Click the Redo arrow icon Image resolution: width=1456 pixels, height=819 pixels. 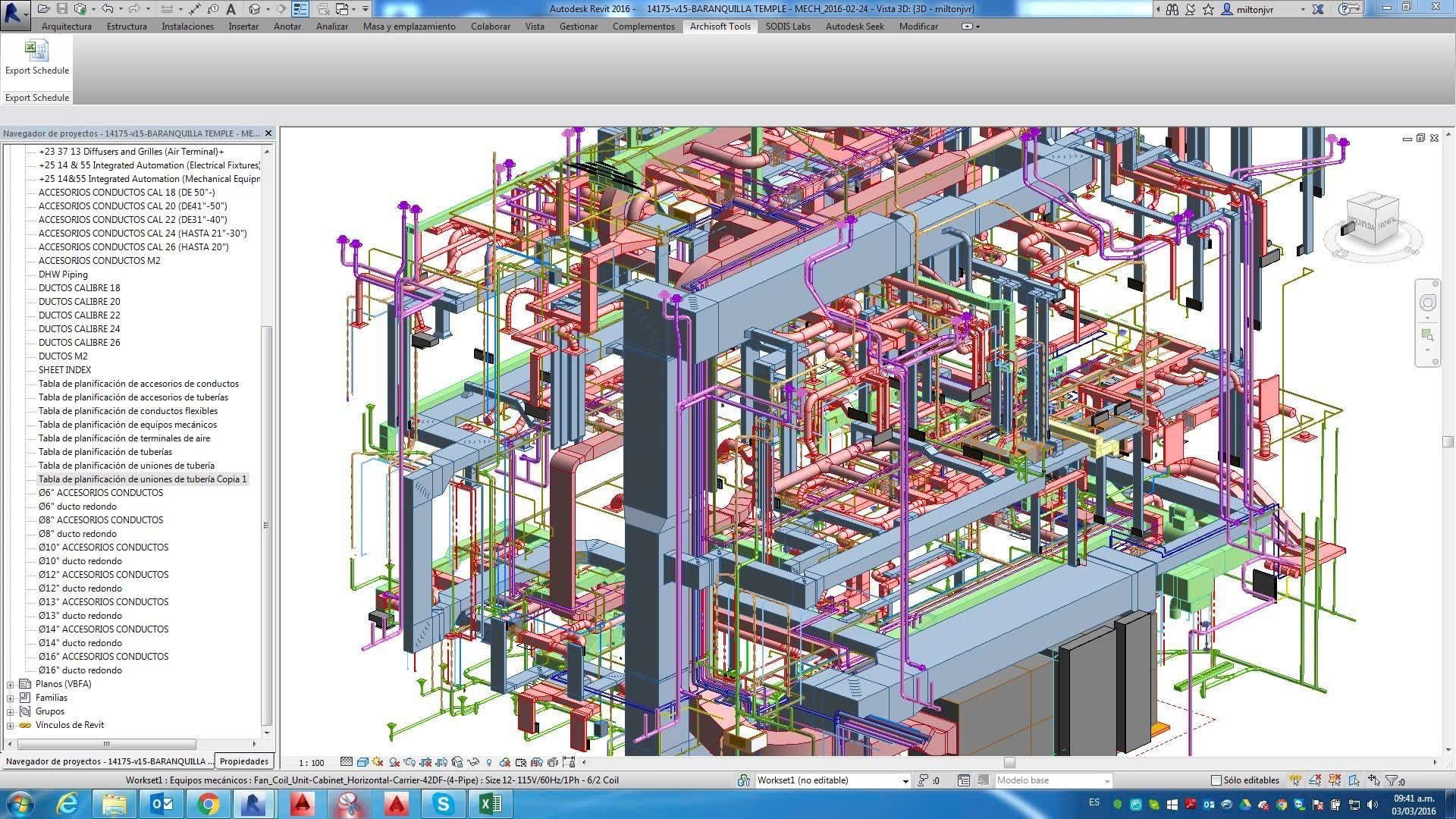click(134, 9)
